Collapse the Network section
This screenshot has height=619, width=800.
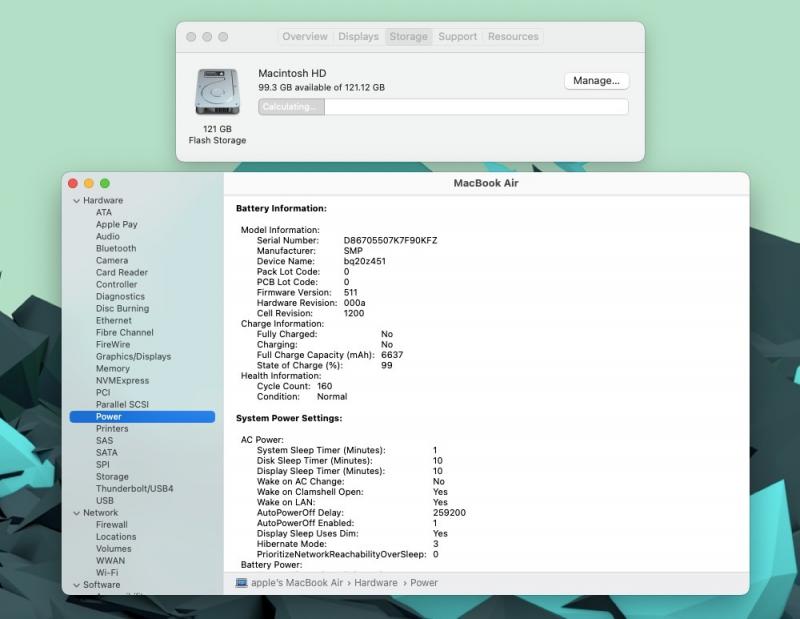coord(77,513)
